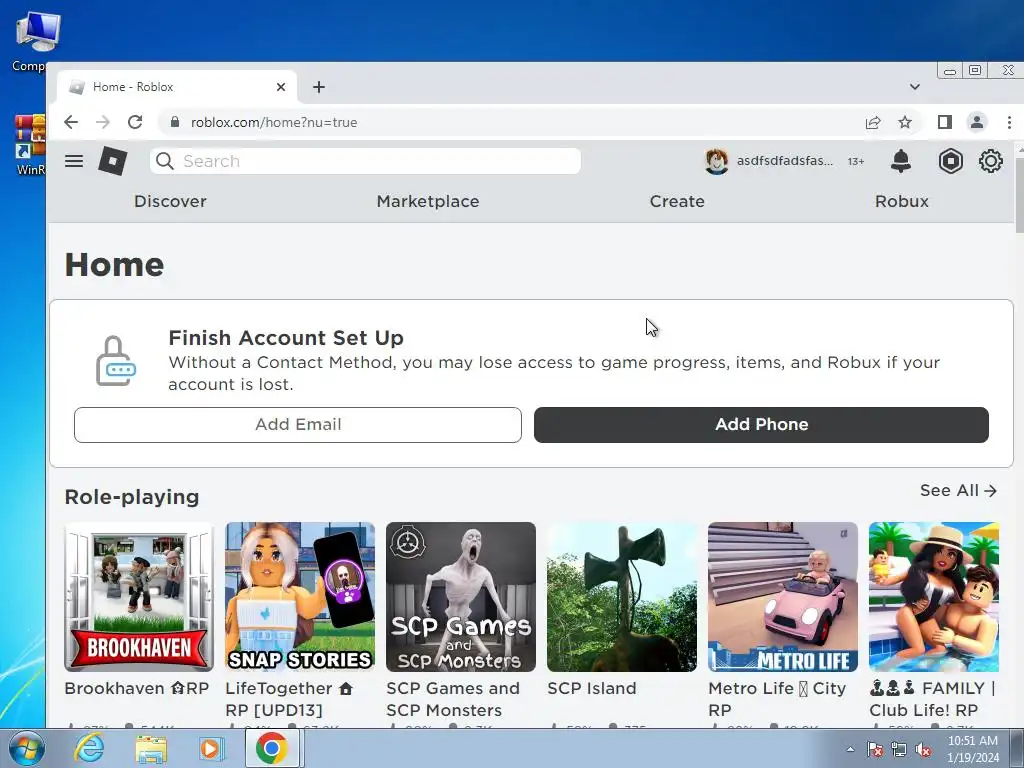Click the Role-playing section heading
The image size is (1024, 768).
[x=132, y=497]
